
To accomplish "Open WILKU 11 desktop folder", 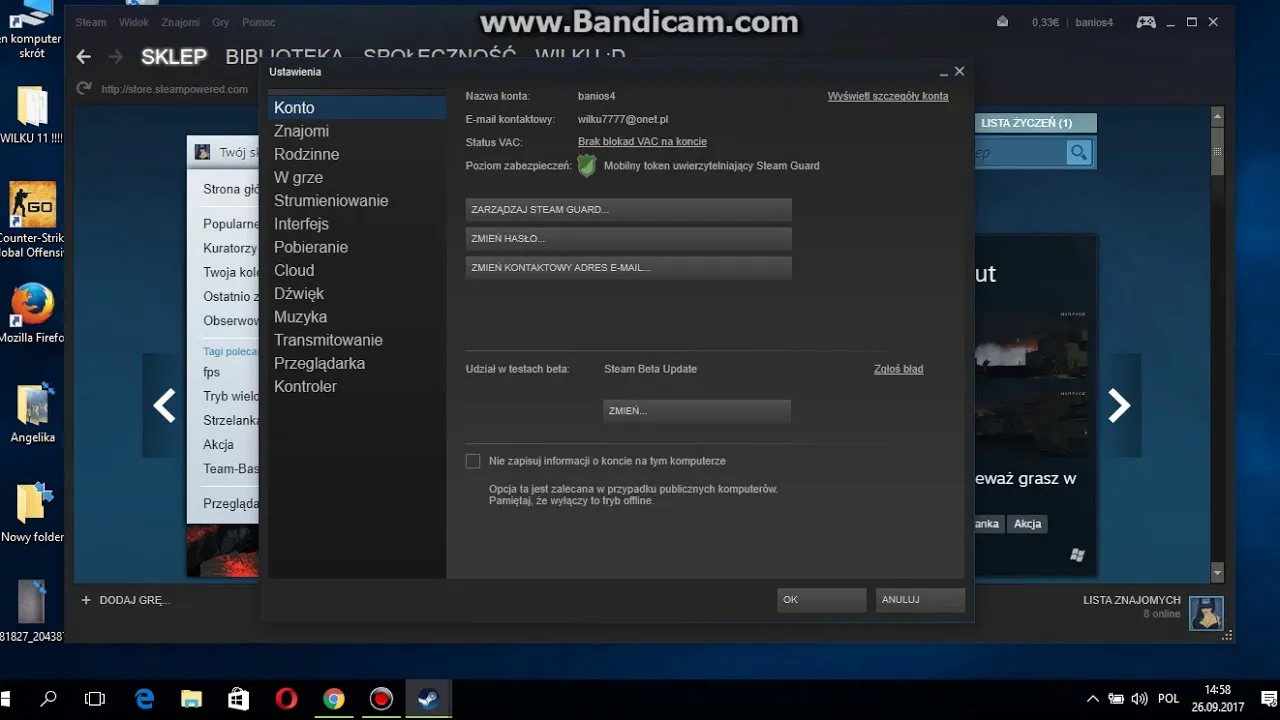I will pos(32,115).
